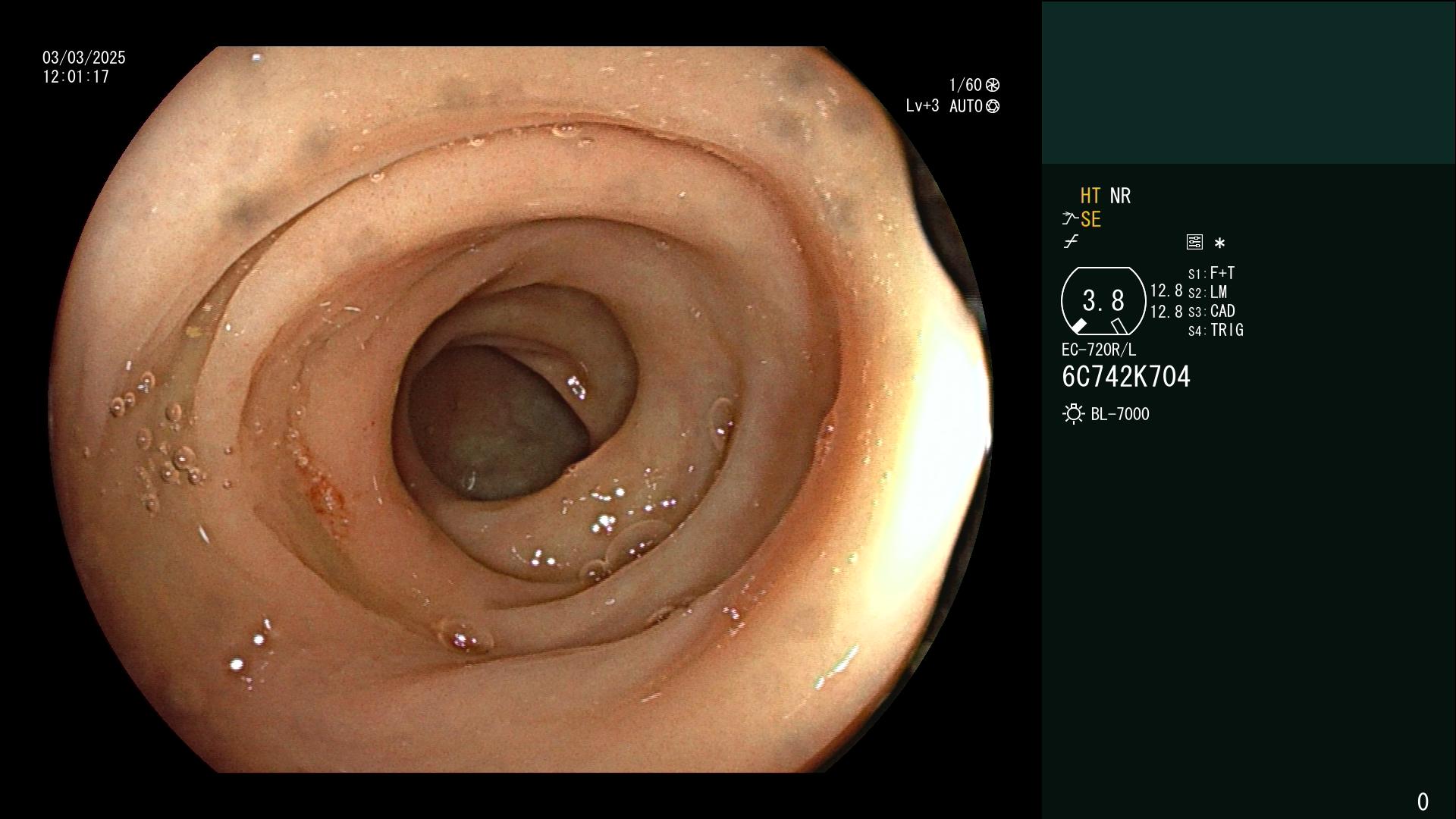The height and width of the screenshot is (819, 1456).
Task: Click the lower 12.8 diameter value
Action: pos(1166,312)
